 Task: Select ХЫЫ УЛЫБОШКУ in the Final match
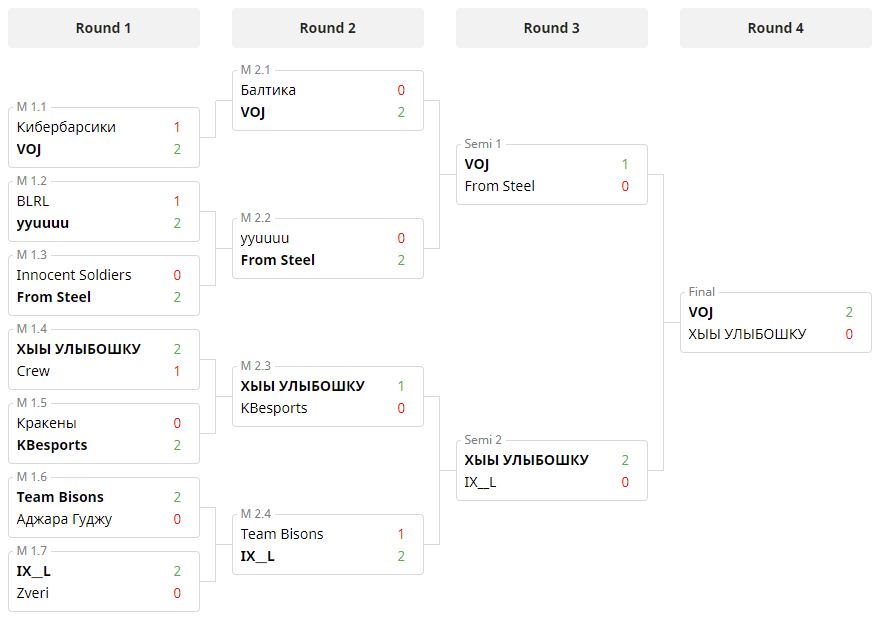(747, 334)
